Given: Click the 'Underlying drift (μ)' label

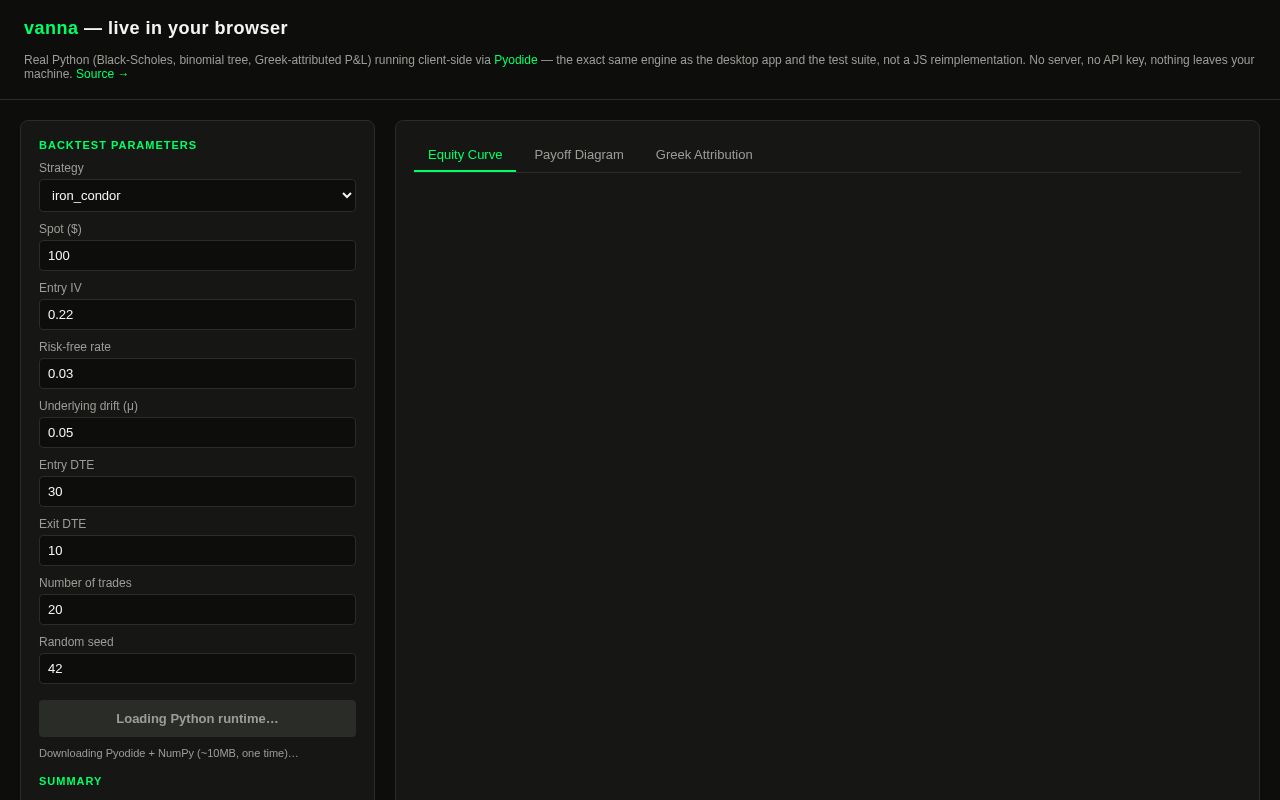Looking at the screenshot, I should pos(88,406).
